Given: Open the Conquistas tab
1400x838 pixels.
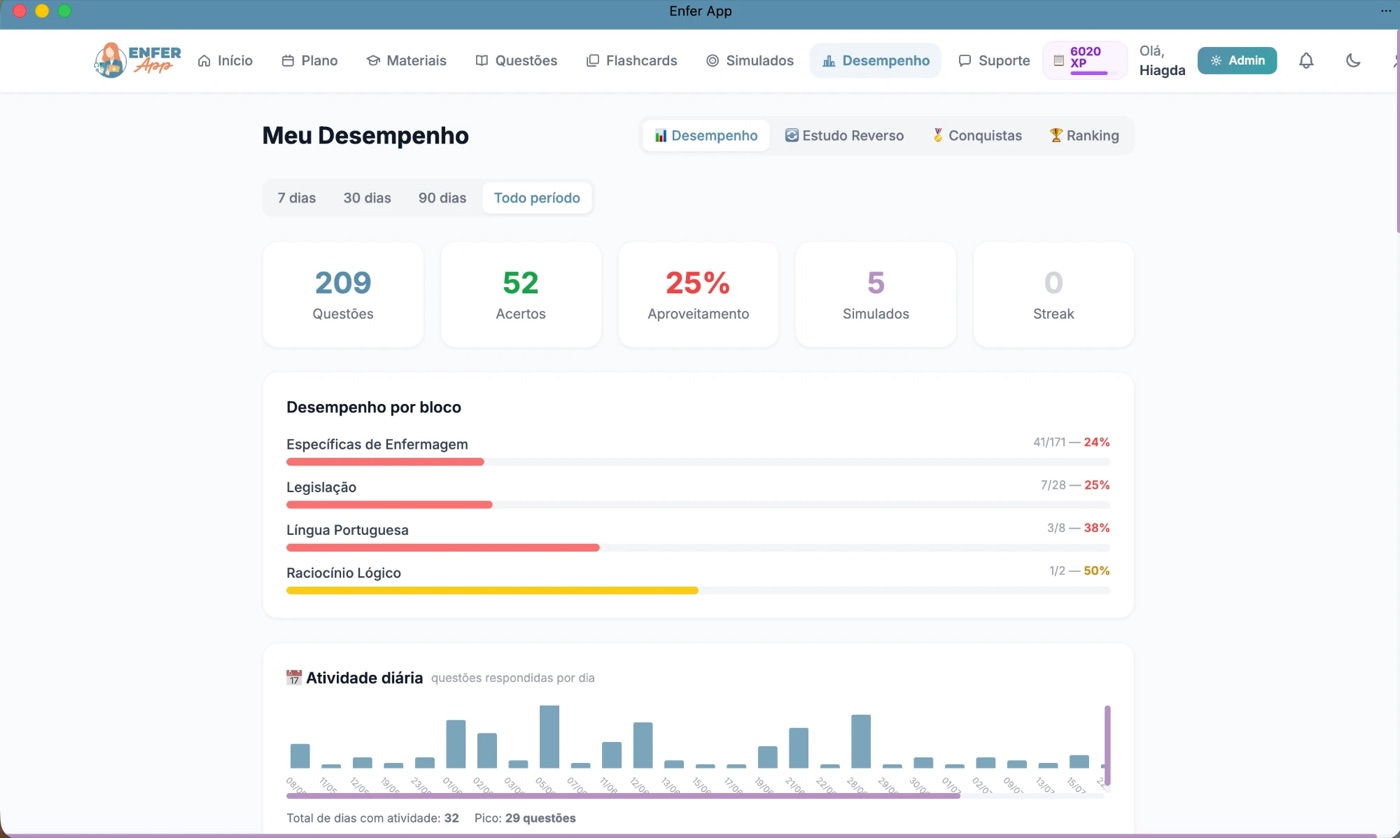Looking at the screenshot, I should [976, 135].
